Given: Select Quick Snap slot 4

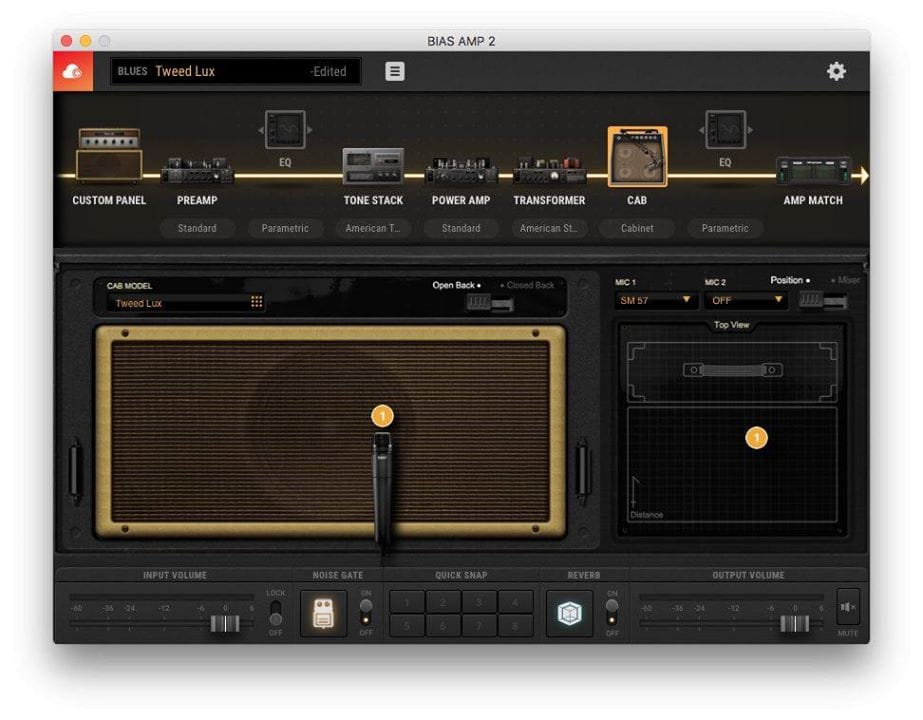Looking at the screenshot, I should 515,602.
